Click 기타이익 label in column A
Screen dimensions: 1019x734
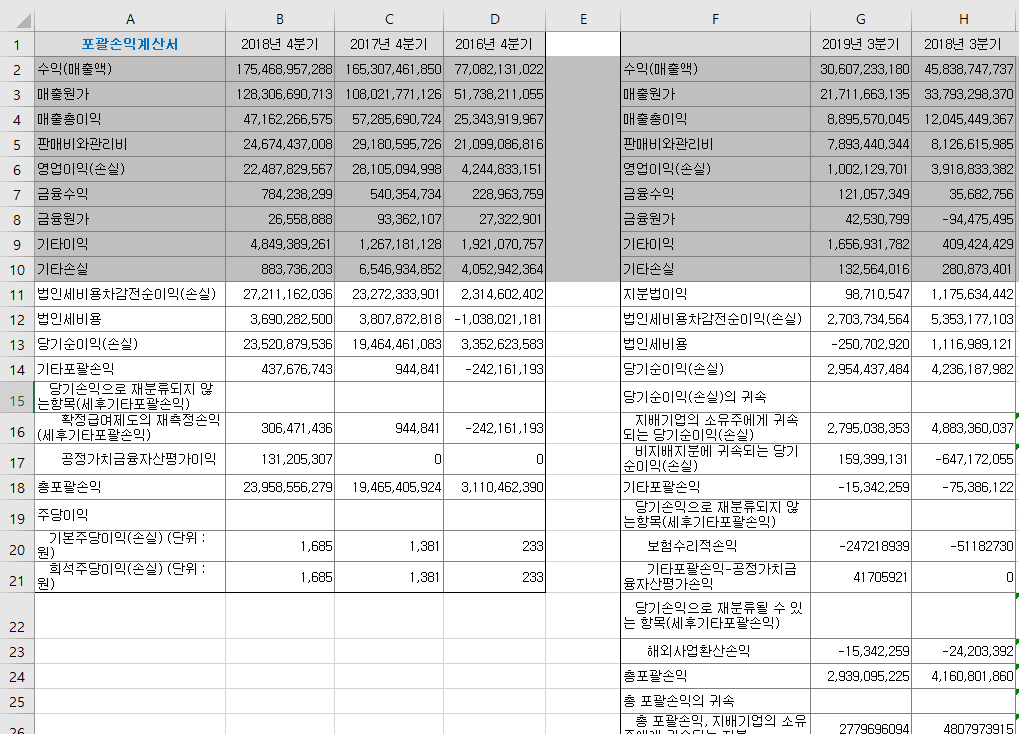click(x=130, y=244)
